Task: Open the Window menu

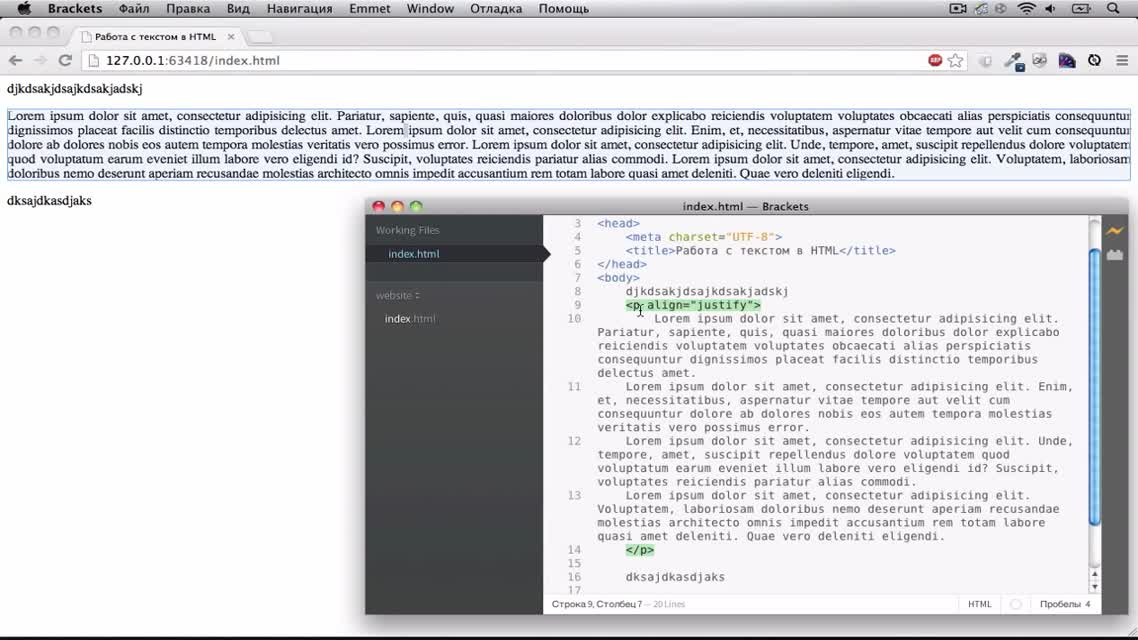Action: point(430,9)
